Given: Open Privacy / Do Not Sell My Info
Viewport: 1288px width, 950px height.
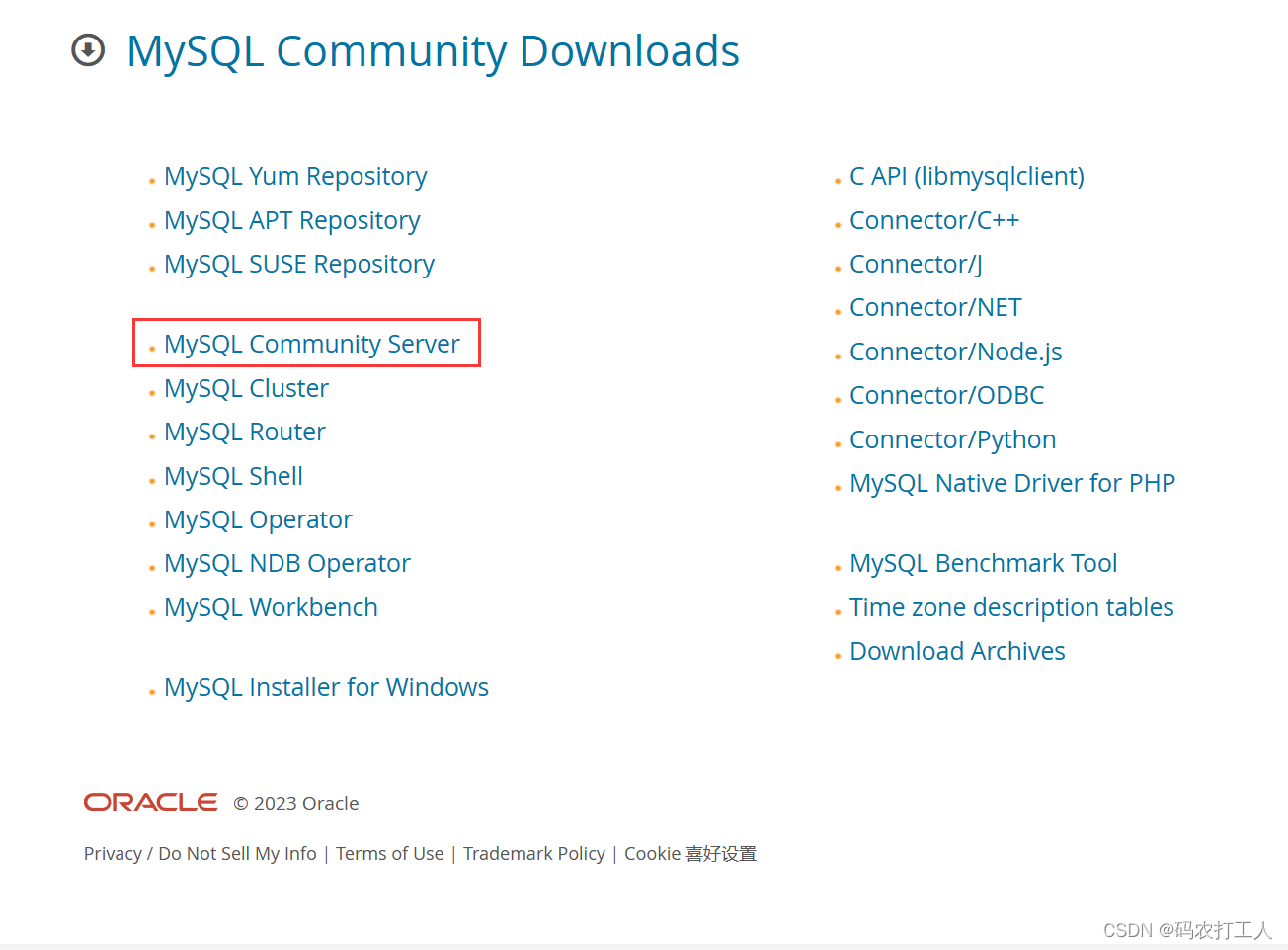Looking at the screenshot, I should pos(201,854).
